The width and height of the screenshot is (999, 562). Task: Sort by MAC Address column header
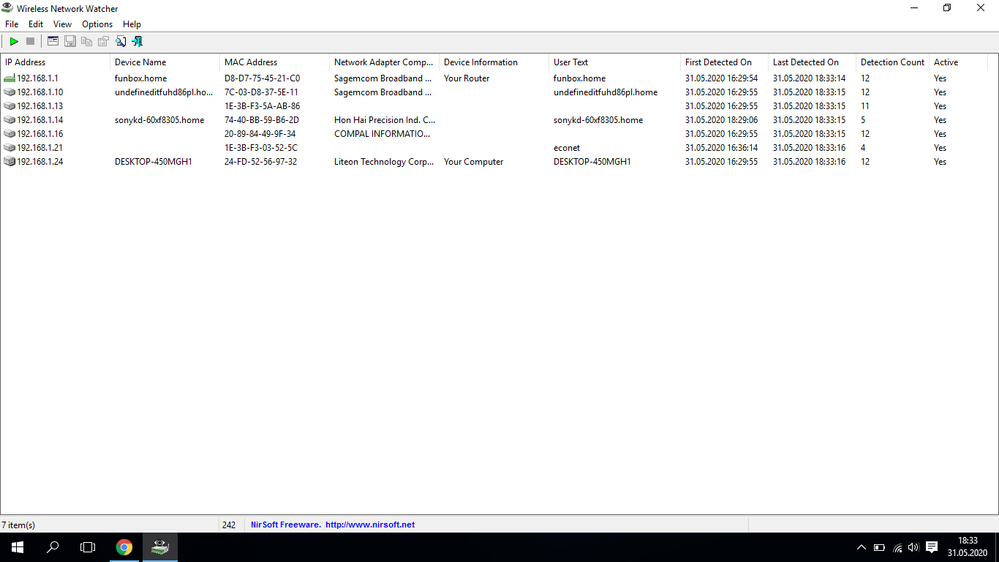[x=275, y=62]
